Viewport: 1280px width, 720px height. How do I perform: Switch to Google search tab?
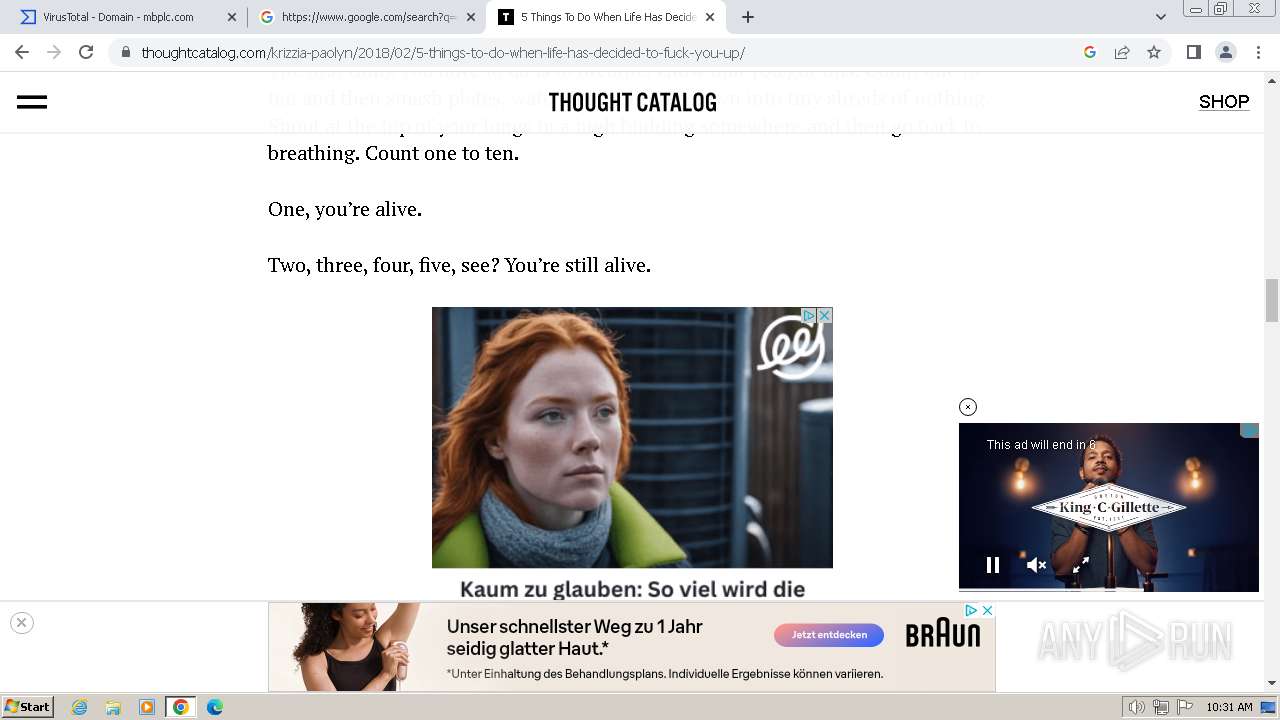point(367,17)
